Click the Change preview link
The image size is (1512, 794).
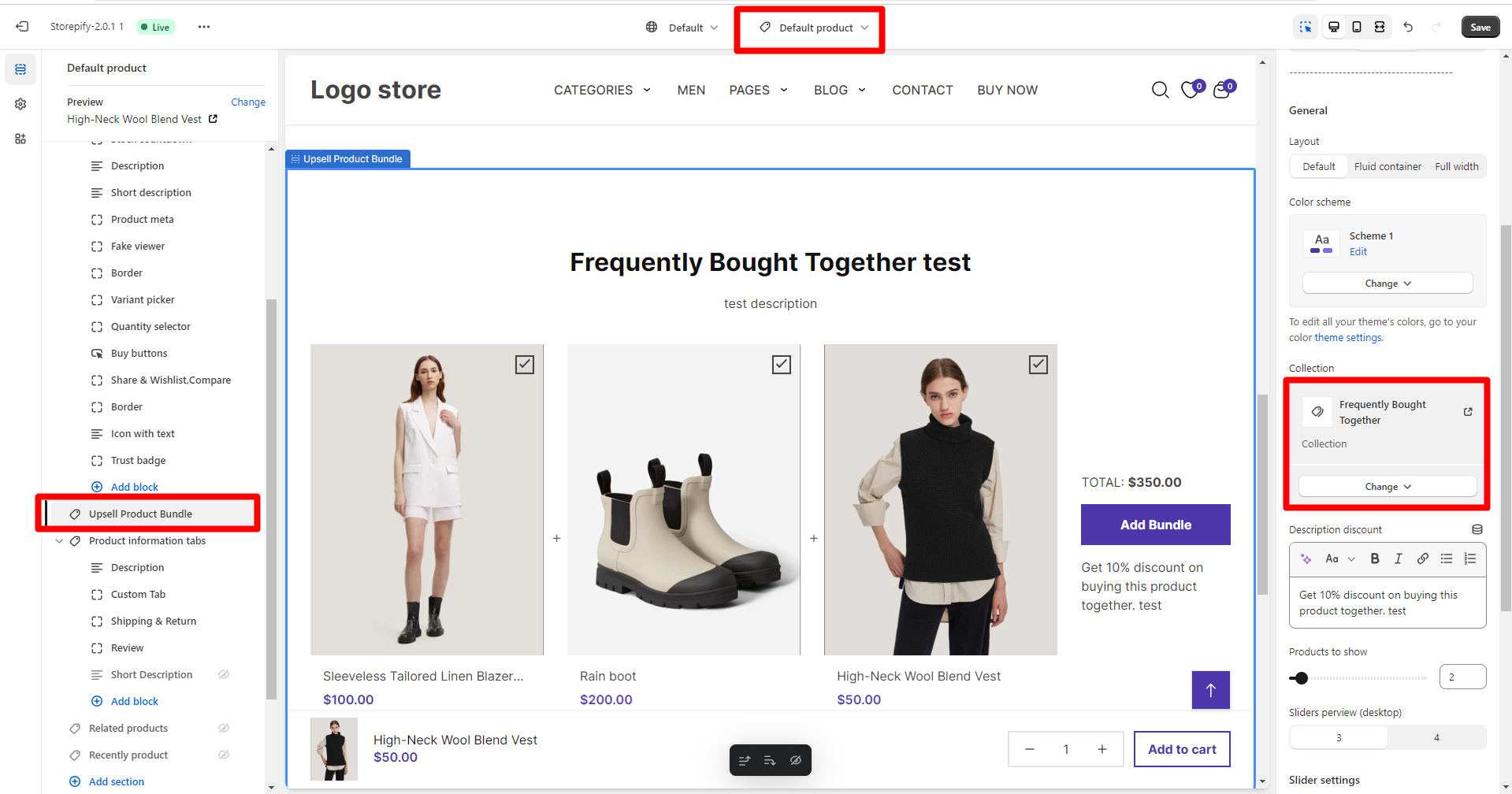point(248,102)
